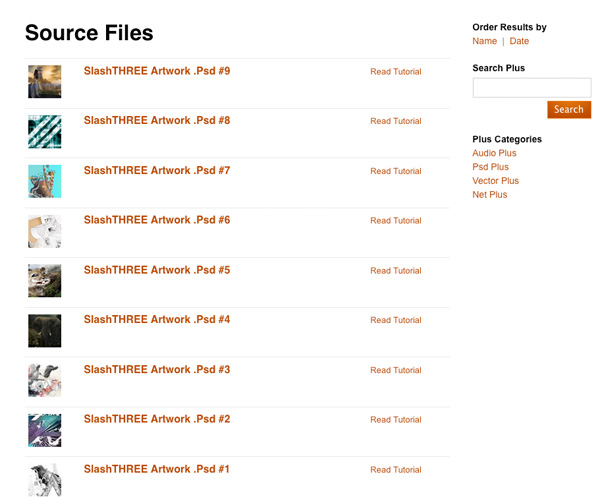This screenshot has width=600, height=499.
Task: Read Tutorial for Artwork .Psd #1
Action: (x=396, y=470)
